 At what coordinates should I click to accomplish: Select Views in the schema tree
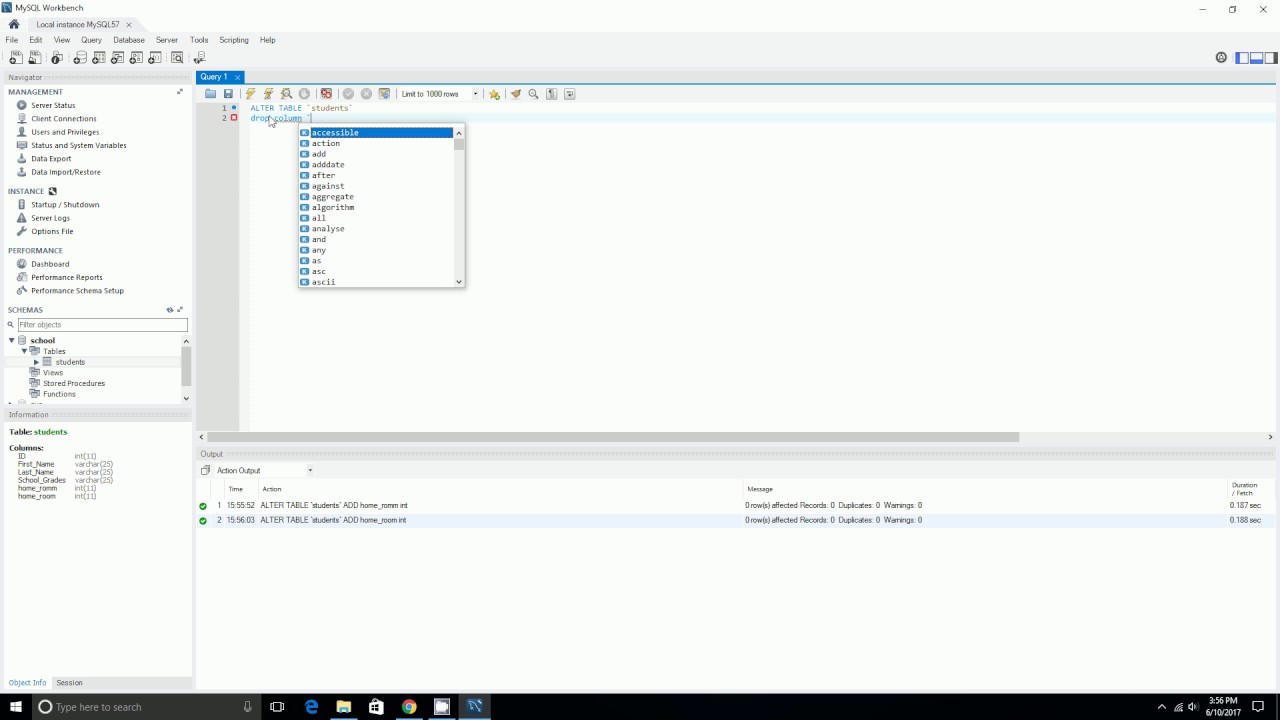pyautogui.click(x=53, y=373)
